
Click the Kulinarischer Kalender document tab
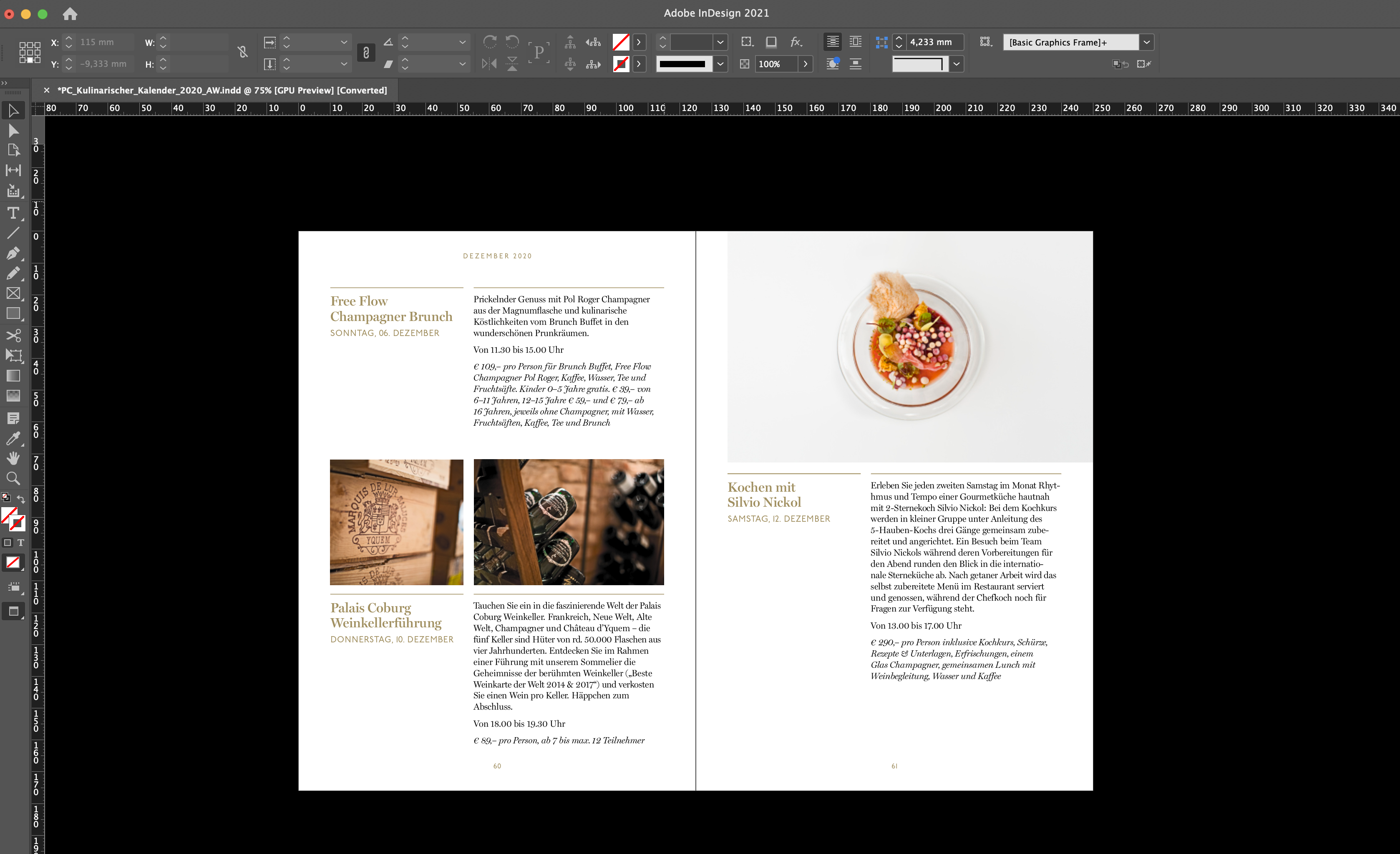pos(222,90)
